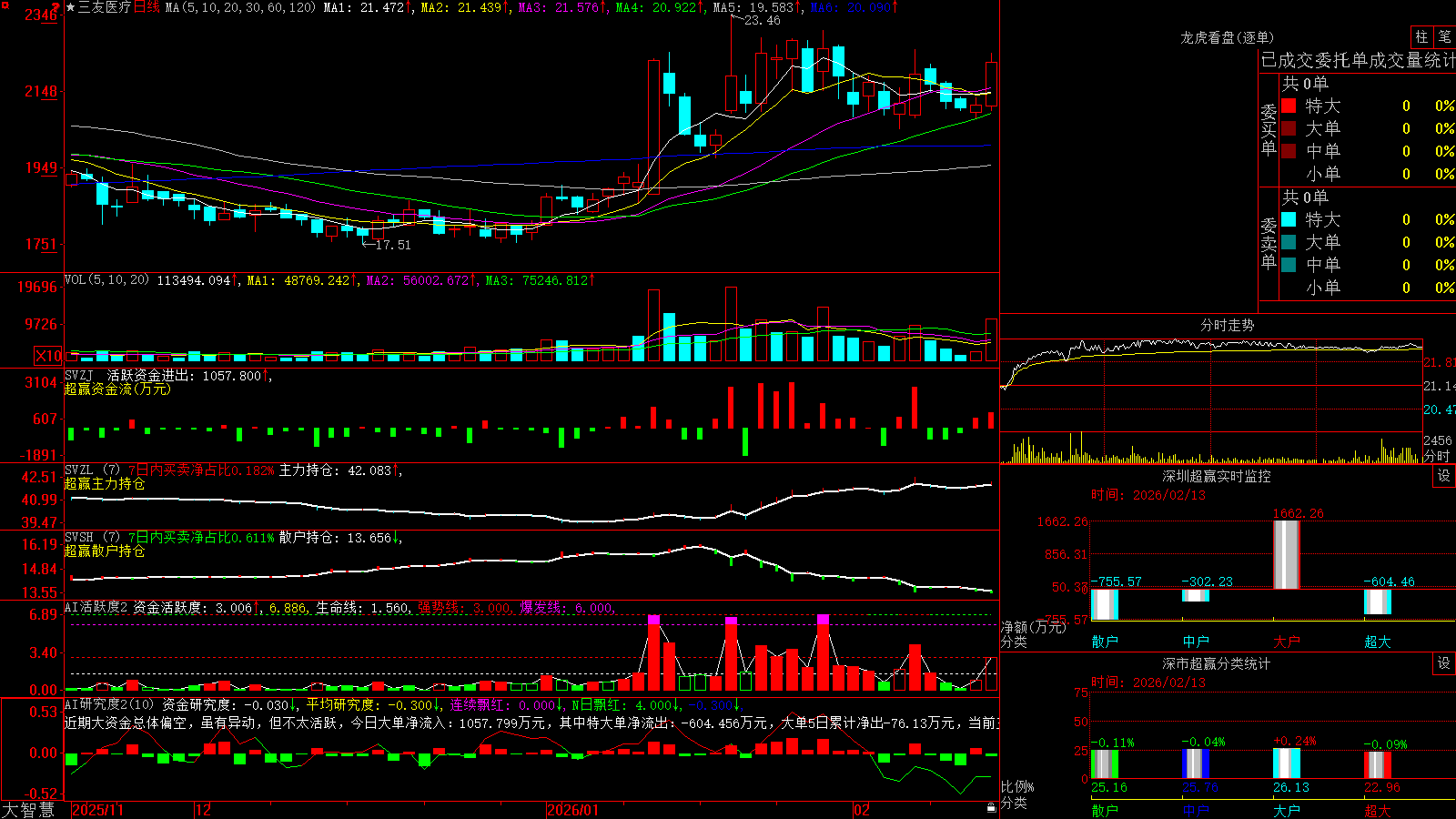Click dark red 中单 buy-order swatch
Viewport: 1456px width, 819px height.
point(1289,151)
